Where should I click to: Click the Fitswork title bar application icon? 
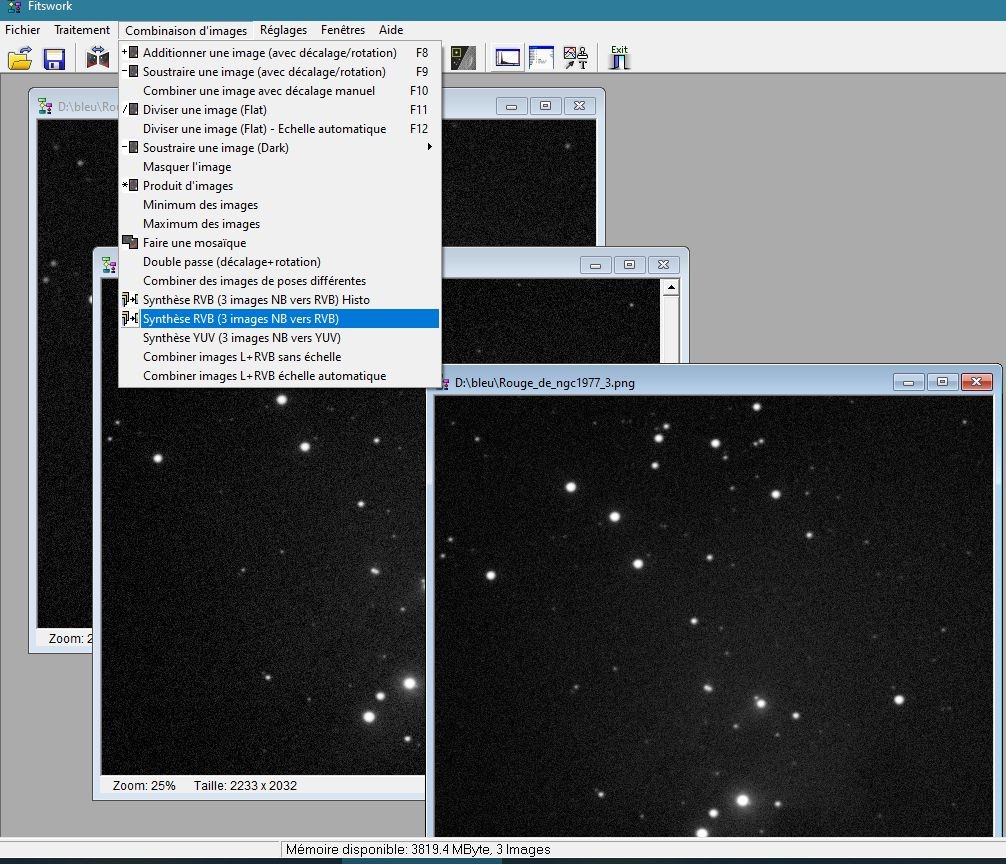point(13,6)
